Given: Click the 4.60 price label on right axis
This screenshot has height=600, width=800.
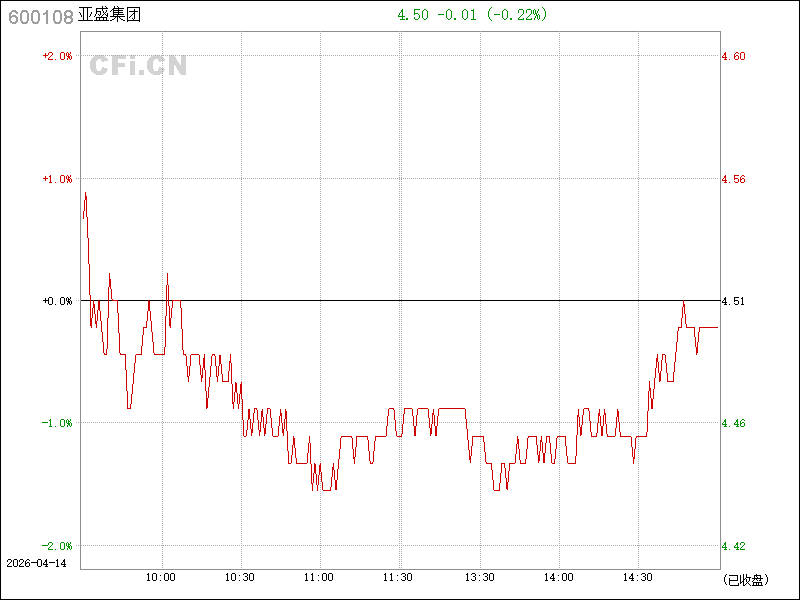Looking at the screenshot, I should click(x=733, y=56).
